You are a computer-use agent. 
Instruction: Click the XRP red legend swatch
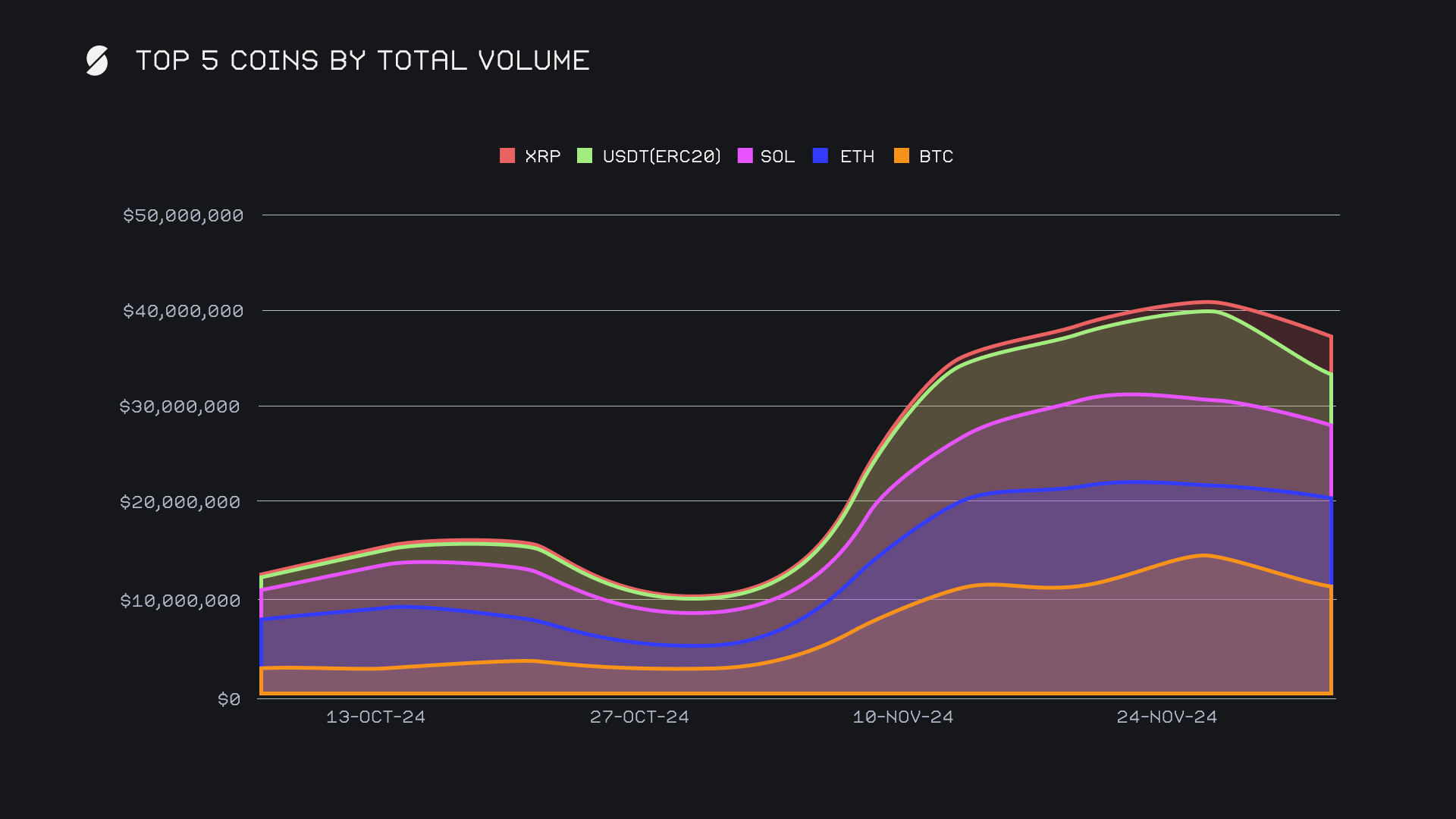point(507,155)
